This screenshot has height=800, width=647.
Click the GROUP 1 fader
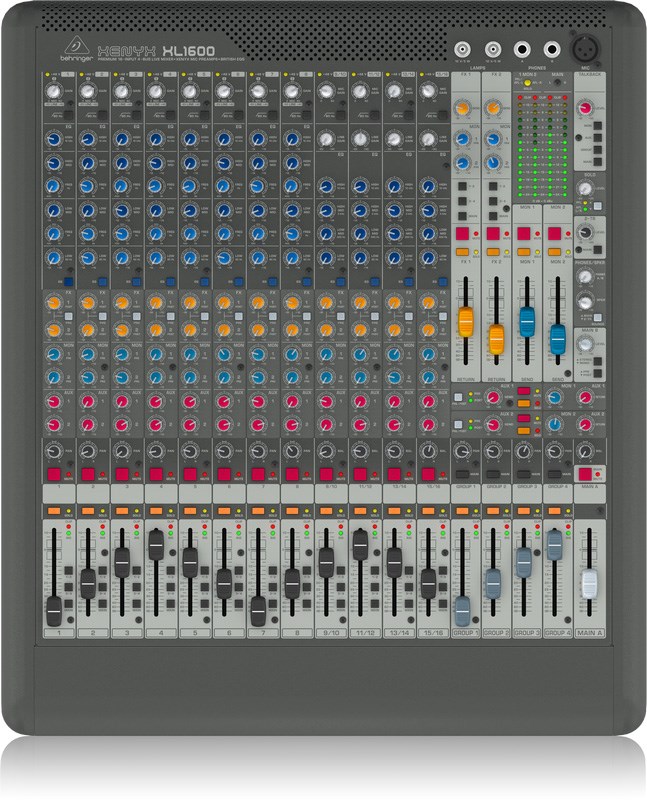(x=462, y=611)
